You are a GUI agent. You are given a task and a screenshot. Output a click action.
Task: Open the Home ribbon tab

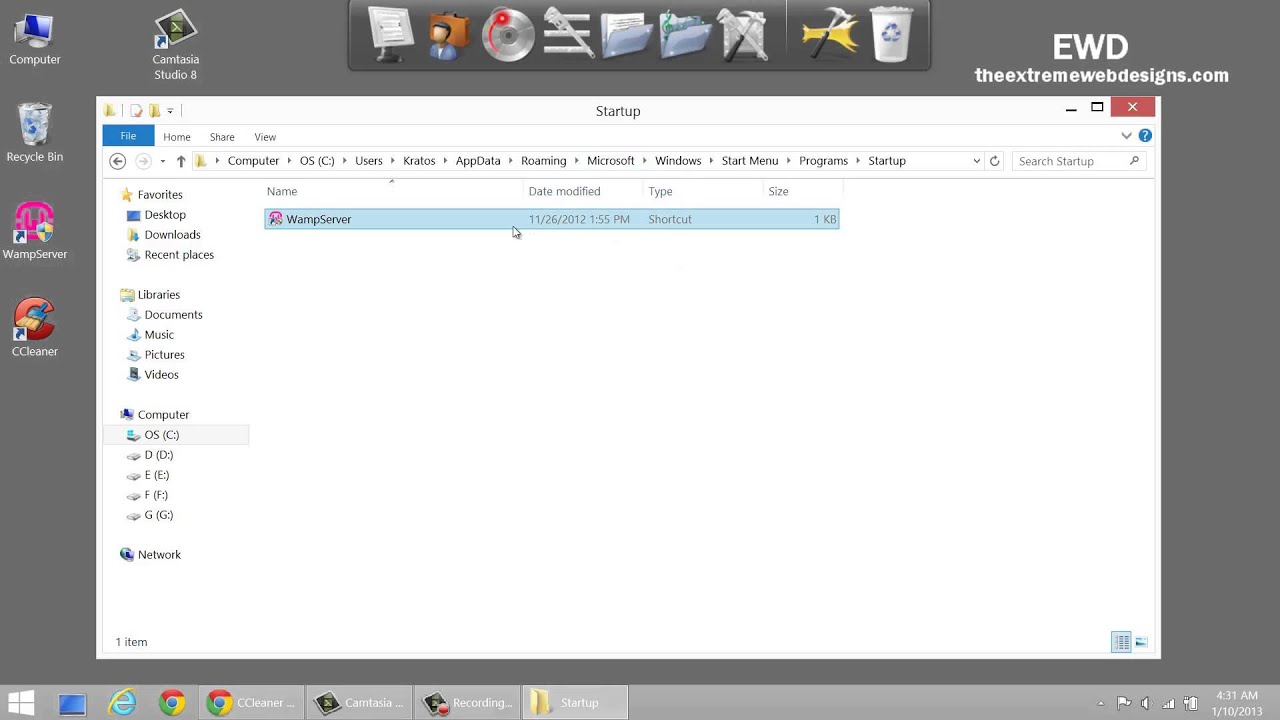coord(177,137)
